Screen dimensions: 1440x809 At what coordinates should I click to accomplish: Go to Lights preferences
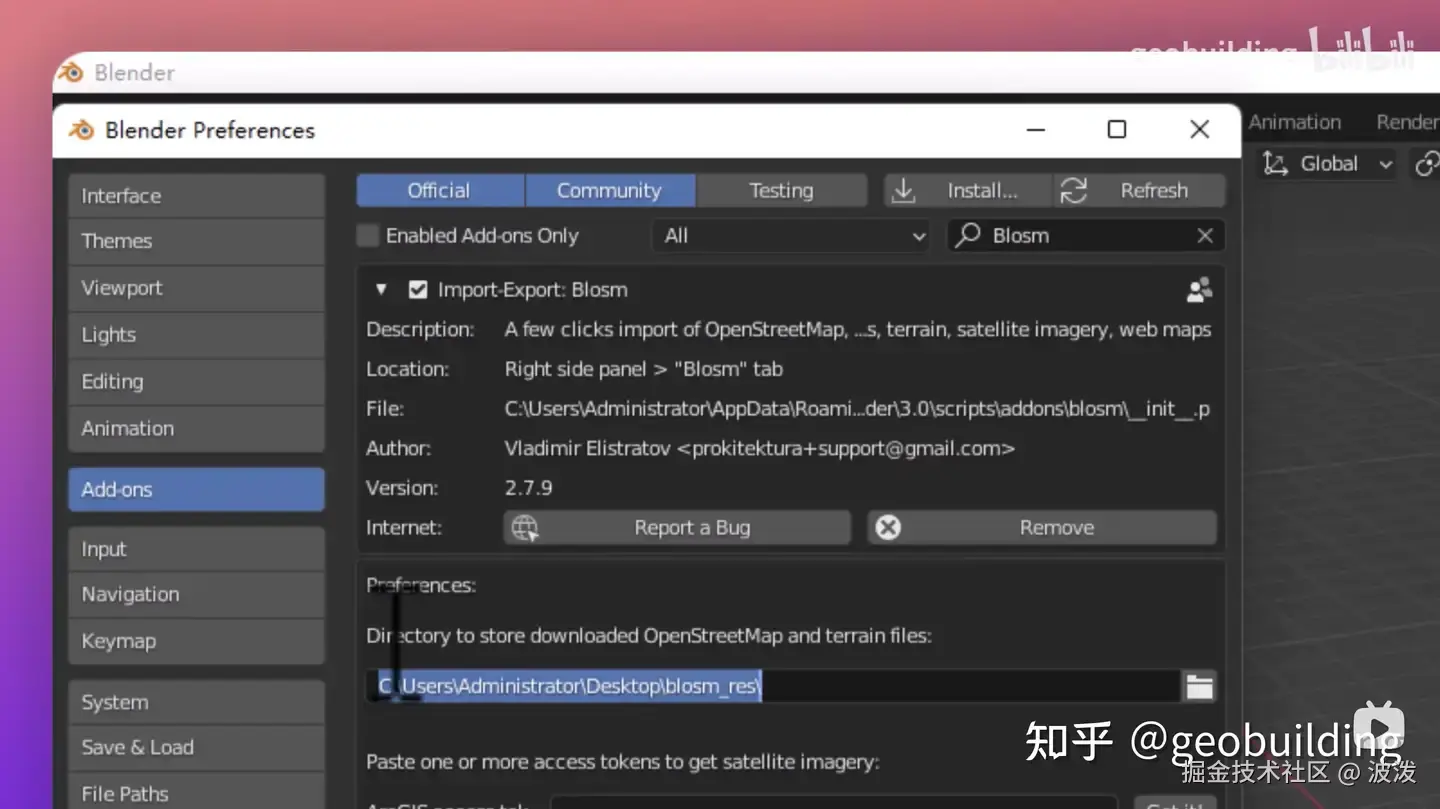point(196,334)
